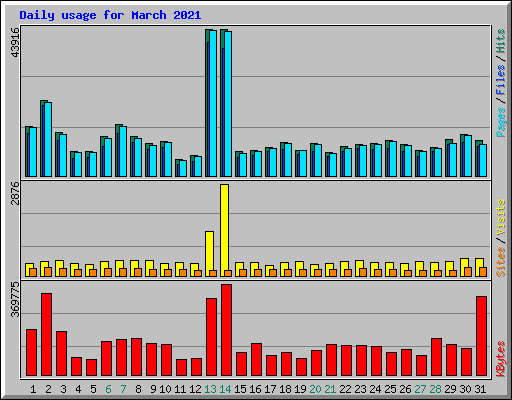Click the day 10 axis label
This screenshot has width=512, height=400.
click(165, 389)
